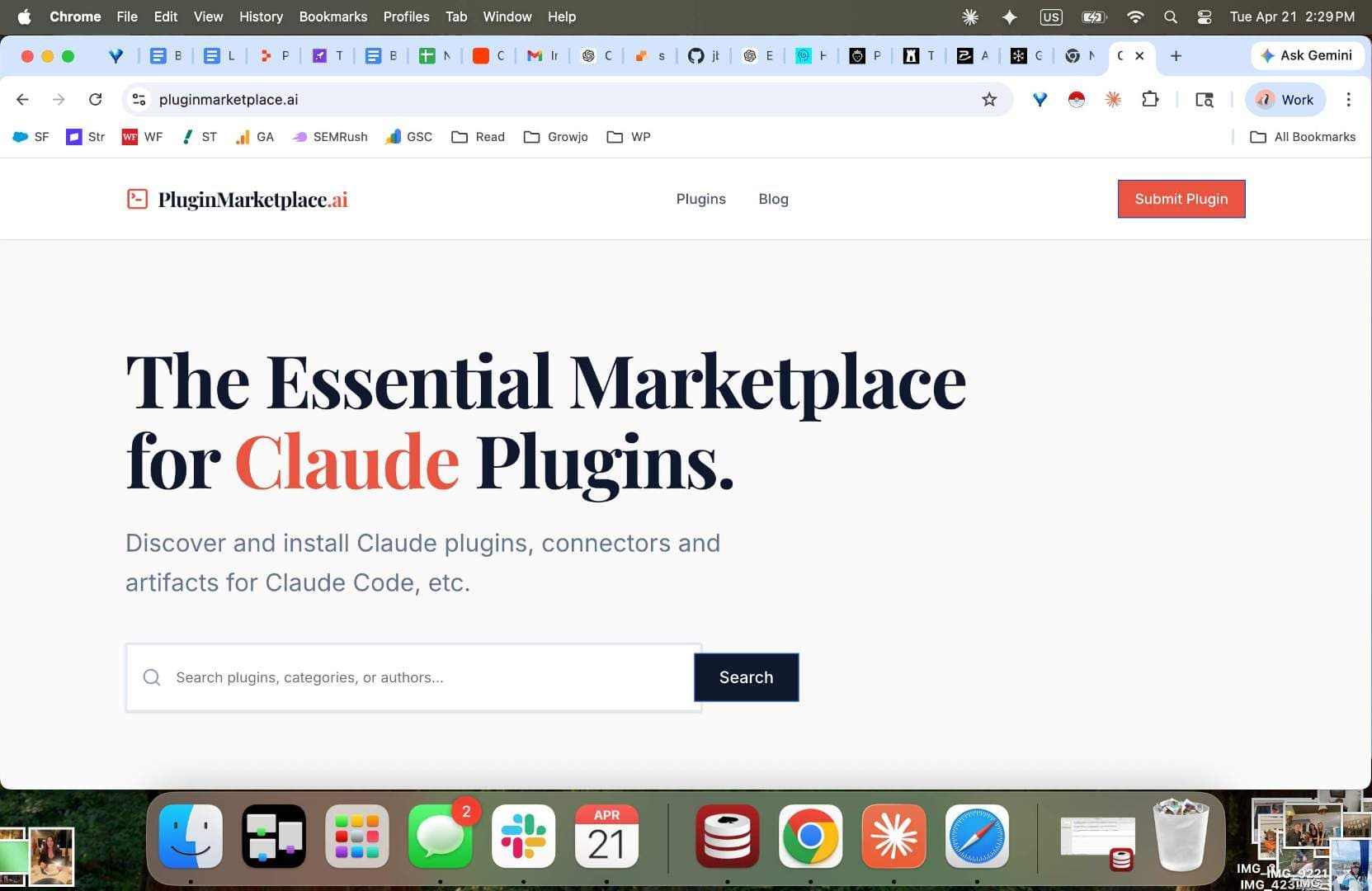Expand the Read bookmarks folder

pos(478,137)
